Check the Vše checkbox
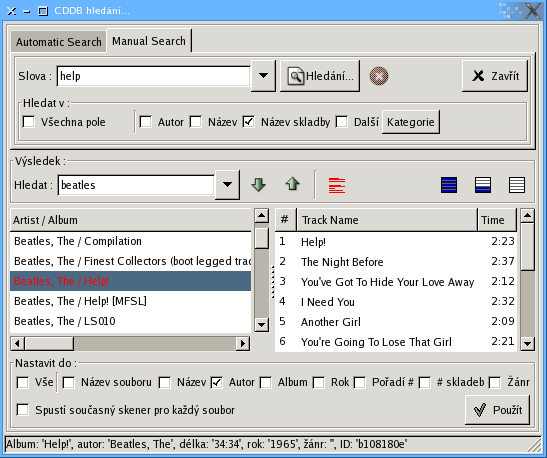This screenshot has height=458, width=547. point(23,382)
